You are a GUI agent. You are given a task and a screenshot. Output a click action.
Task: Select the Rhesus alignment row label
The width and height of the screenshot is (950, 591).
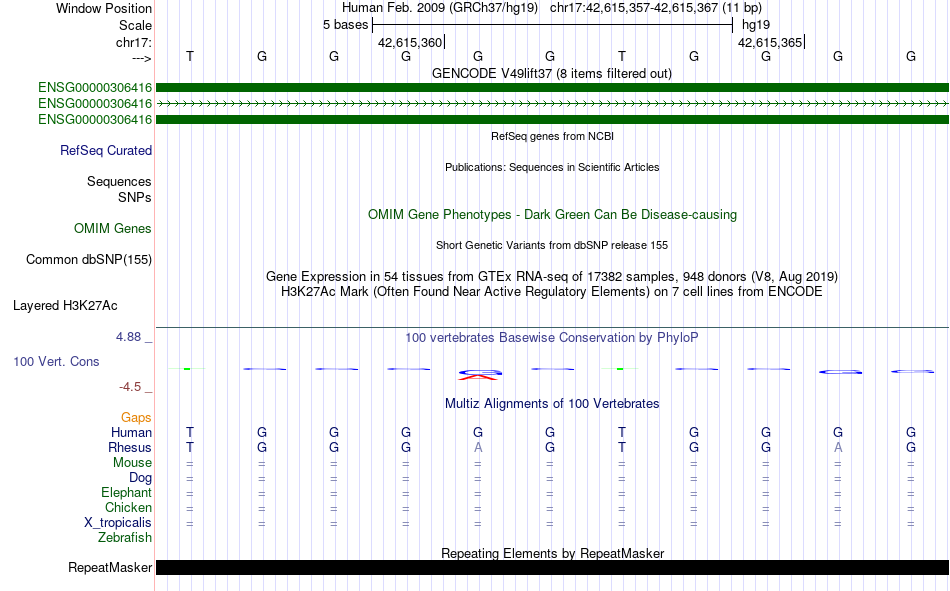click(130, 447)
